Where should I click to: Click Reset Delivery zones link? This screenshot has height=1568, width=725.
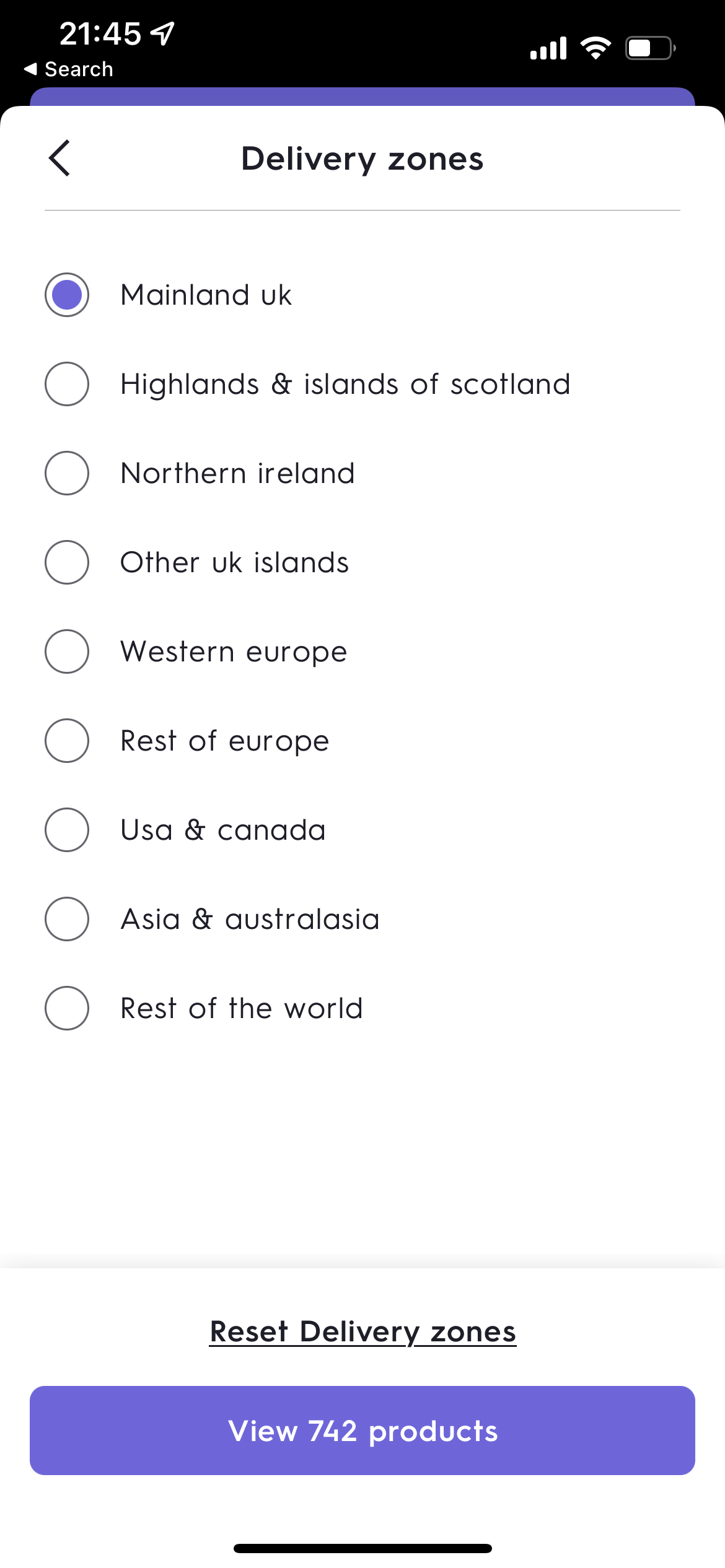click(x=362, y=1331)
